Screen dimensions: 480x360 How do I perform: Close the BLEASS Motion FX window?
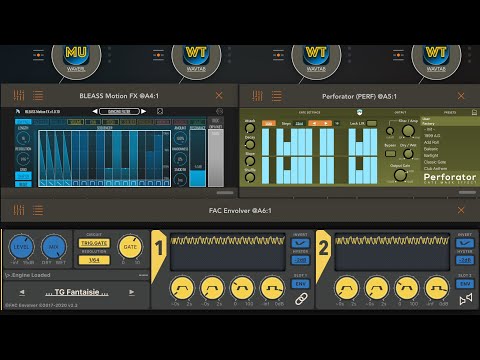219,96
